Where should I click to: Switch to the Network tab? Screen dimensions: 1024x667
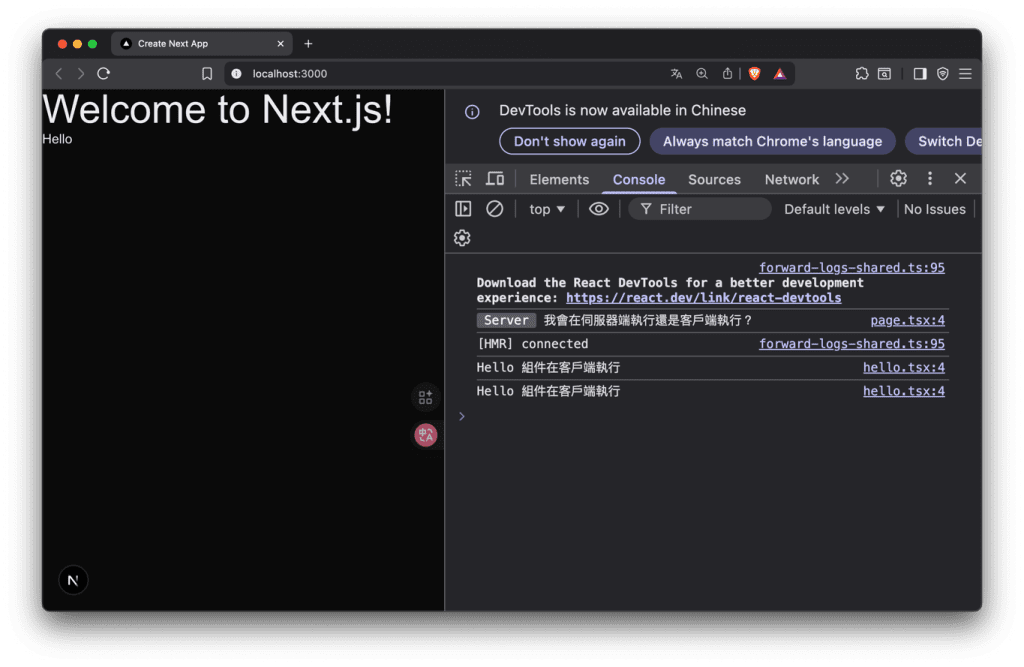point(791,180)
